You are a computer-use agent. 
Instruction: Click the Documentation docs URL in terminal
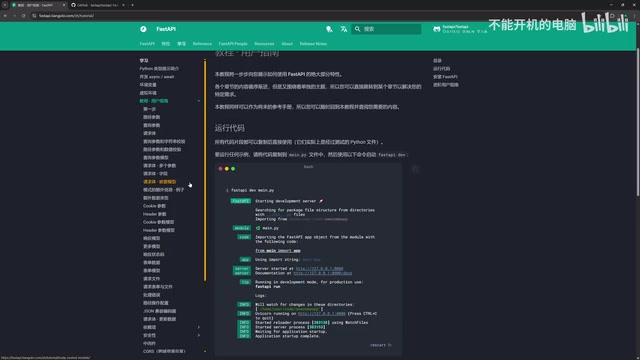[x=322, y=273]
